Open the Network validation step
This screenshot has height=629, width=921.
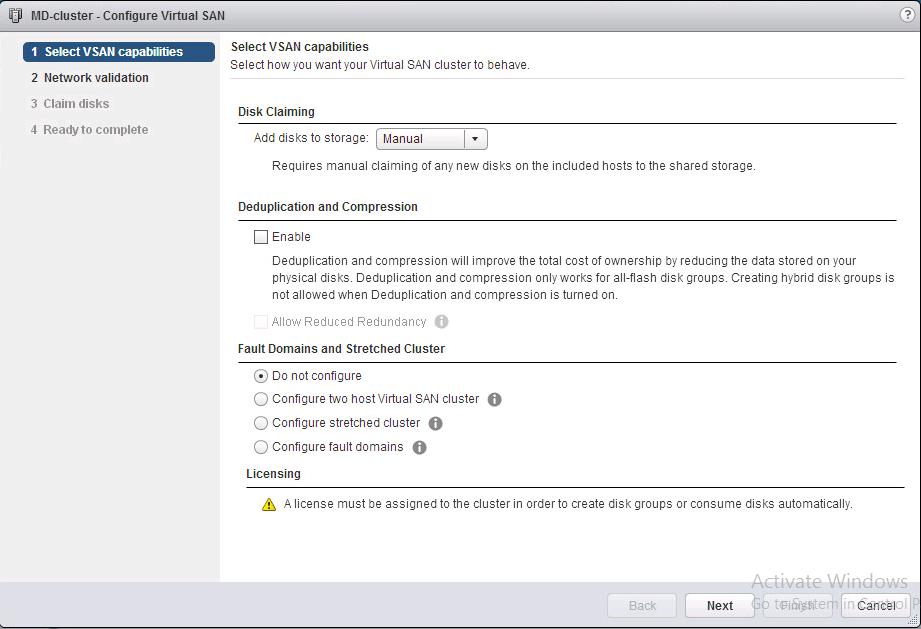pos(96,78)
